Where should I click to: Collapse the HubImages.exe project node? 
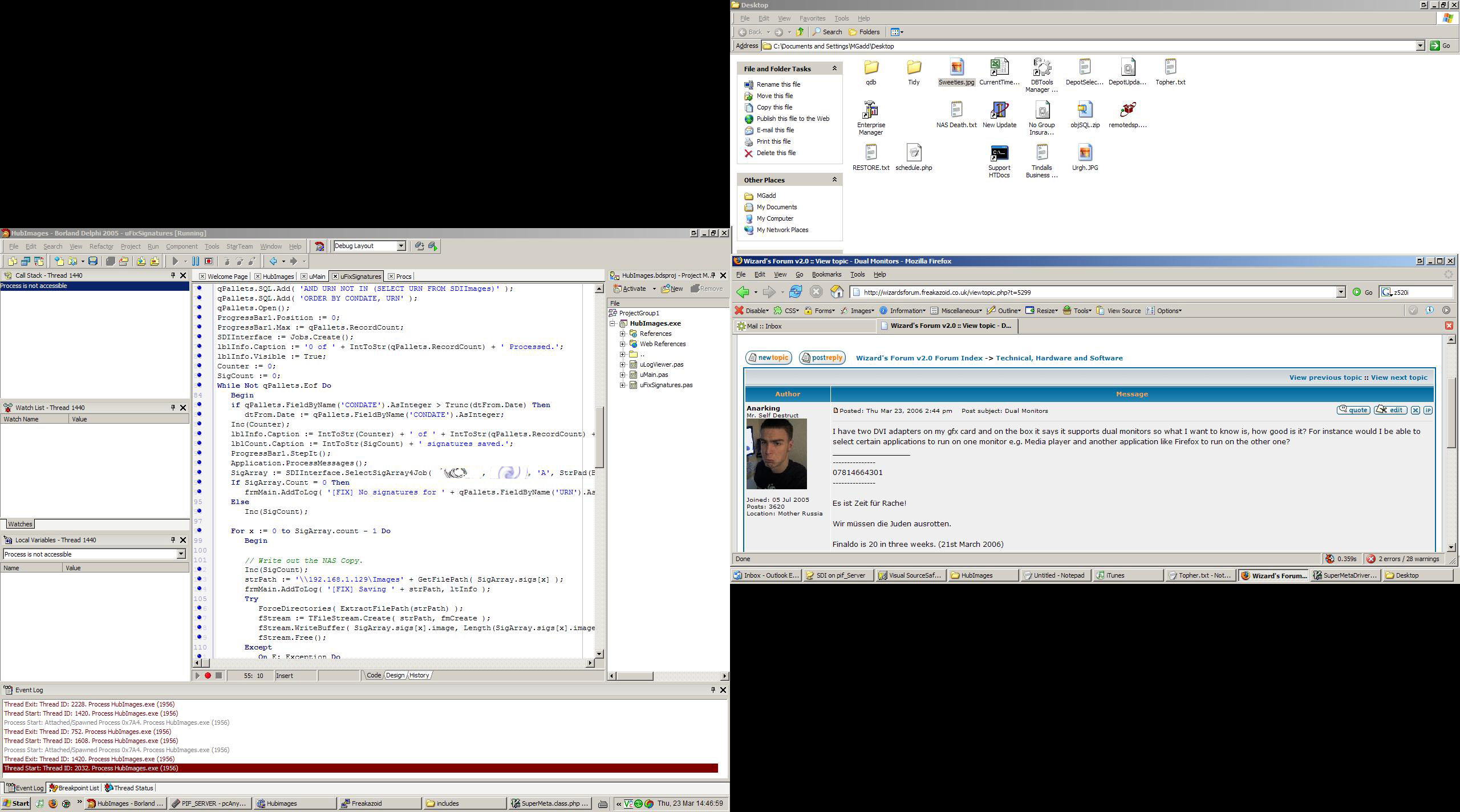click(x=613, y=323)
